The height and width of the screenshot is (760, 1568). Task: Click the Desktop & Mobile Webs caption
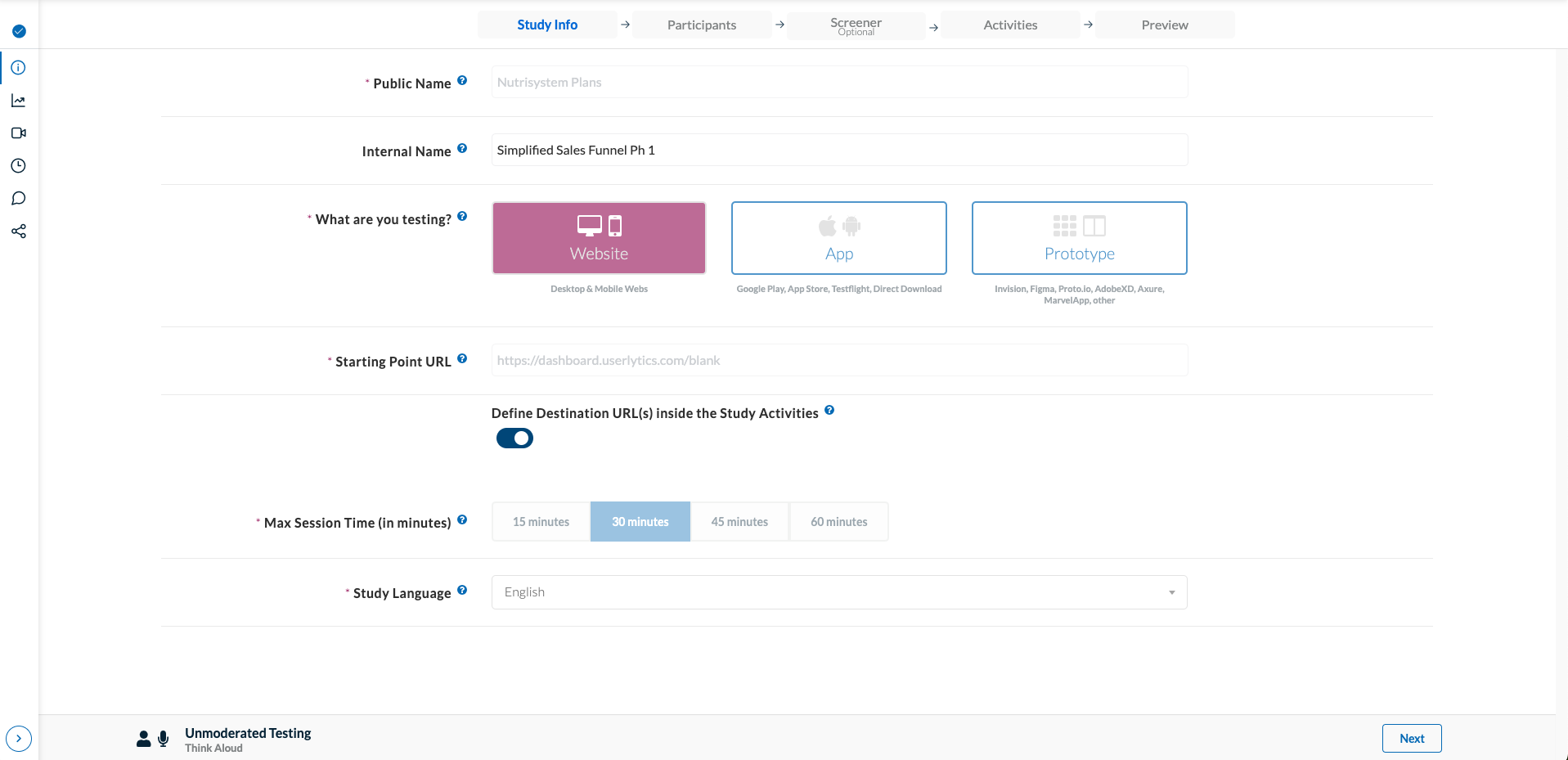[x=599, y=289]
